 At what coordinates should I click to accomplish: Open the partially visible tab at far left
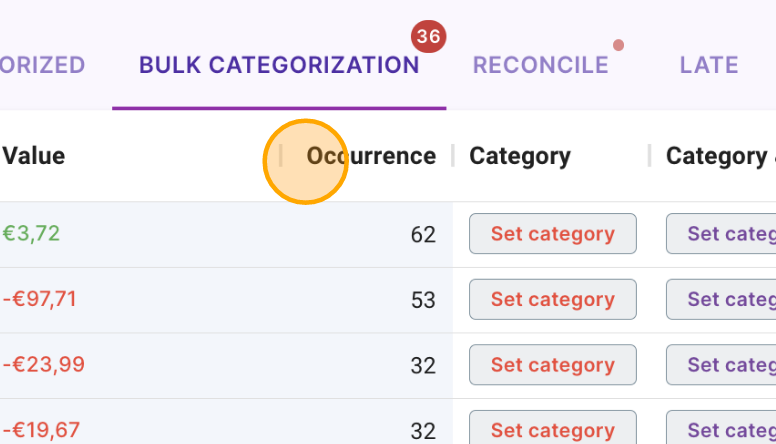(x=42, y=65)
